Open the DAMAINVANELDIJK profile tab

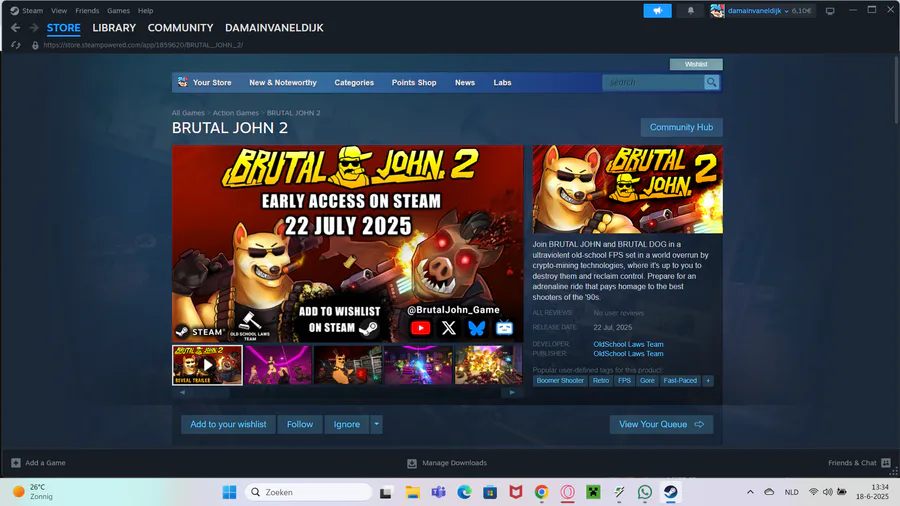click(274, 28)
